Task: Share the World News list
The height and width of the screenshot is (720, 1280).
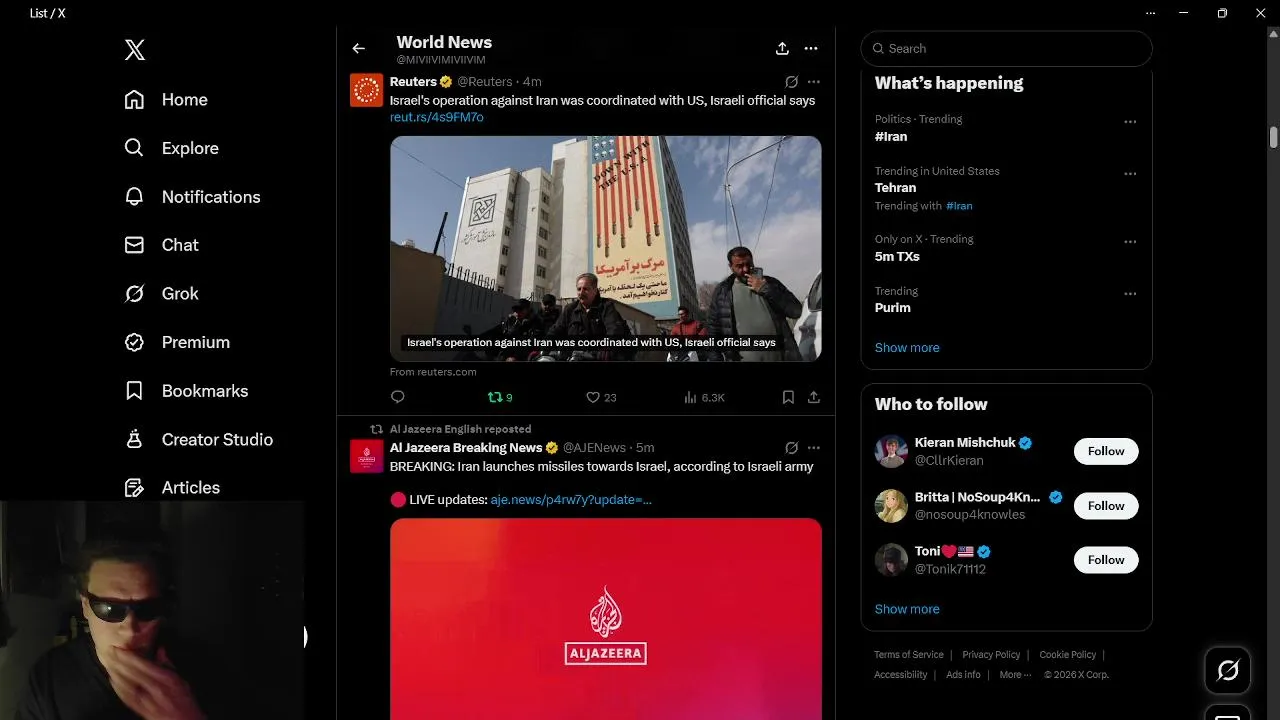Action: pos(782,48)
